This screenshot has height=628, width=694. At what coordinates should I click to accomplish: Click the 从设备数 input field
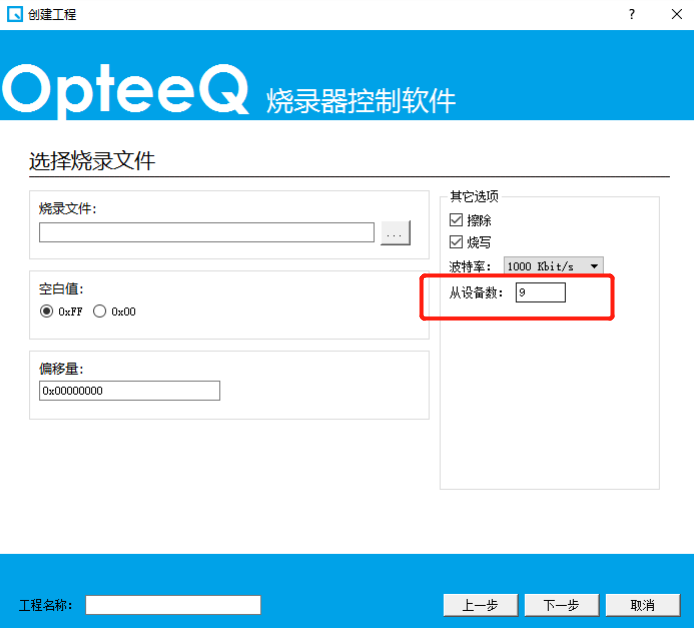click(x=540, y=293)
